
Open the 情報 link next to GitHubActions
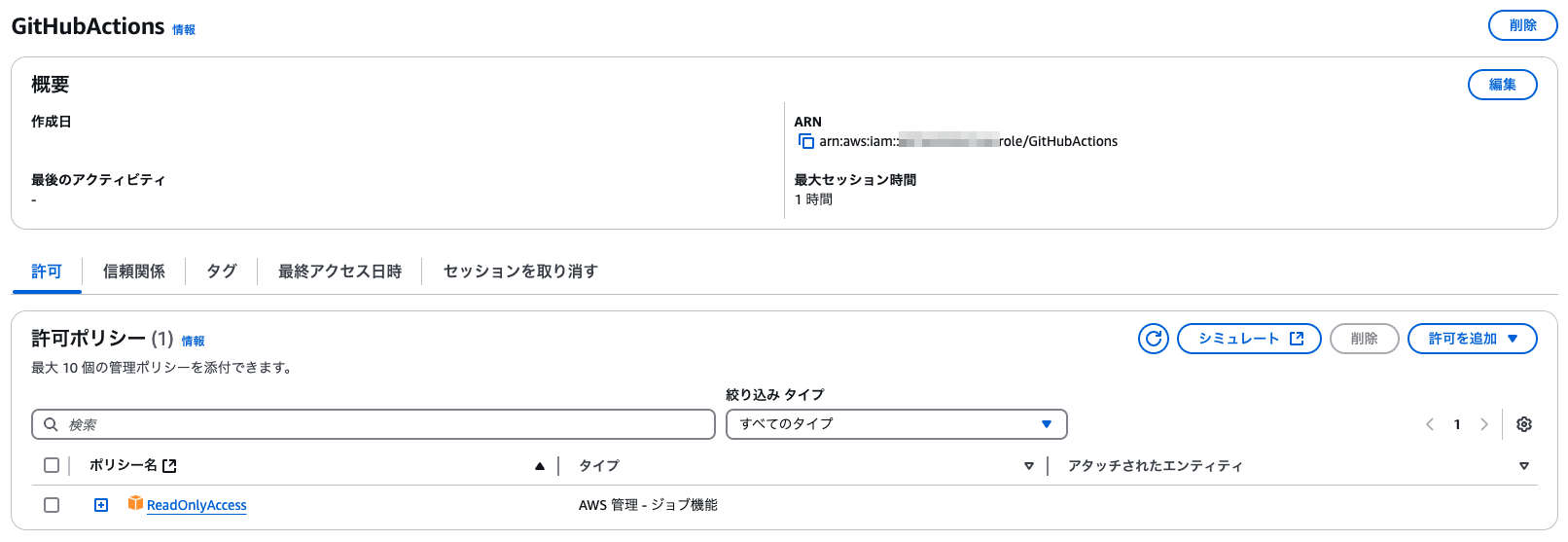click(x=184, y=30)
